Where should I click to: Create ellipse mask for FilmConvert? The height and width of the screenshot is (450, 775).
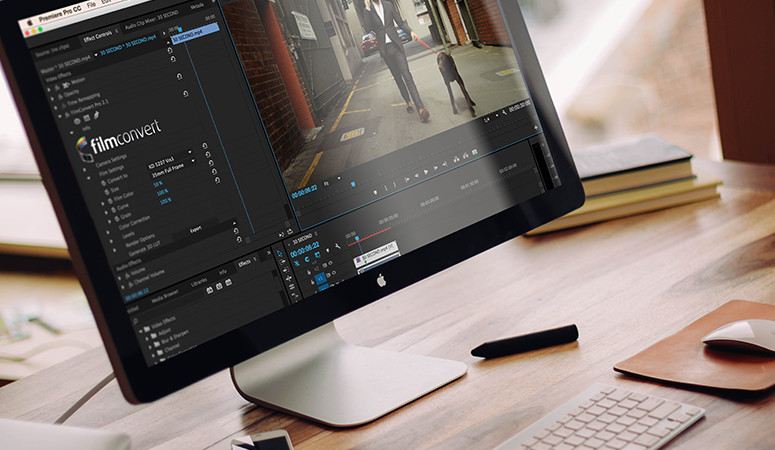[x=77, y=122]
